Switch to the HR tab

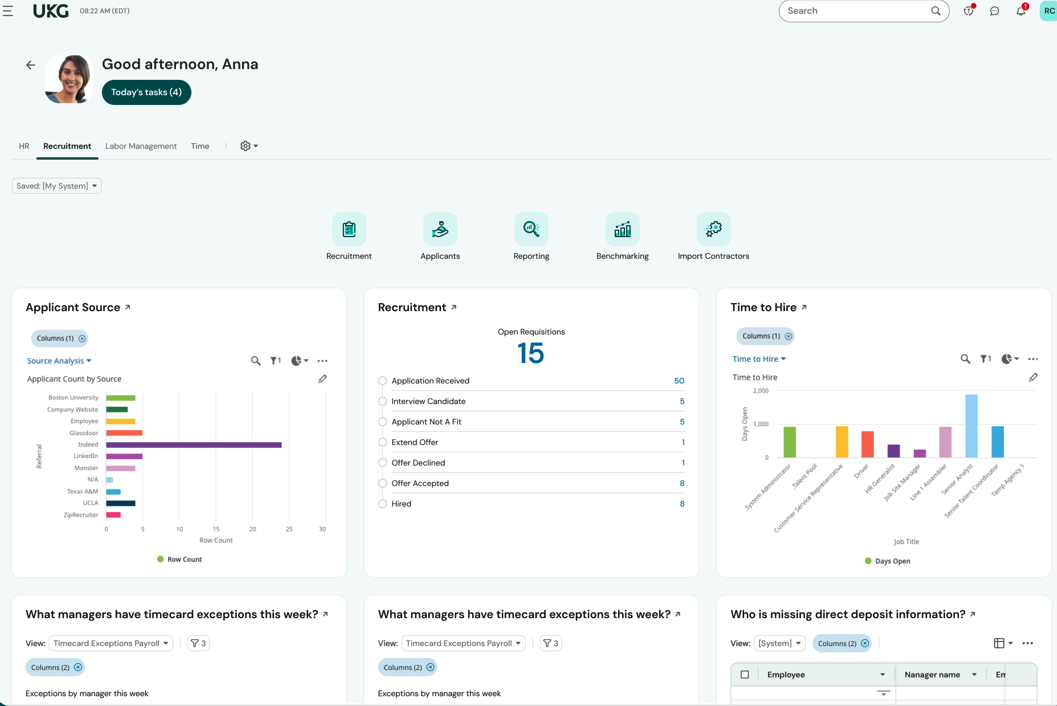[x=24, y=146]
